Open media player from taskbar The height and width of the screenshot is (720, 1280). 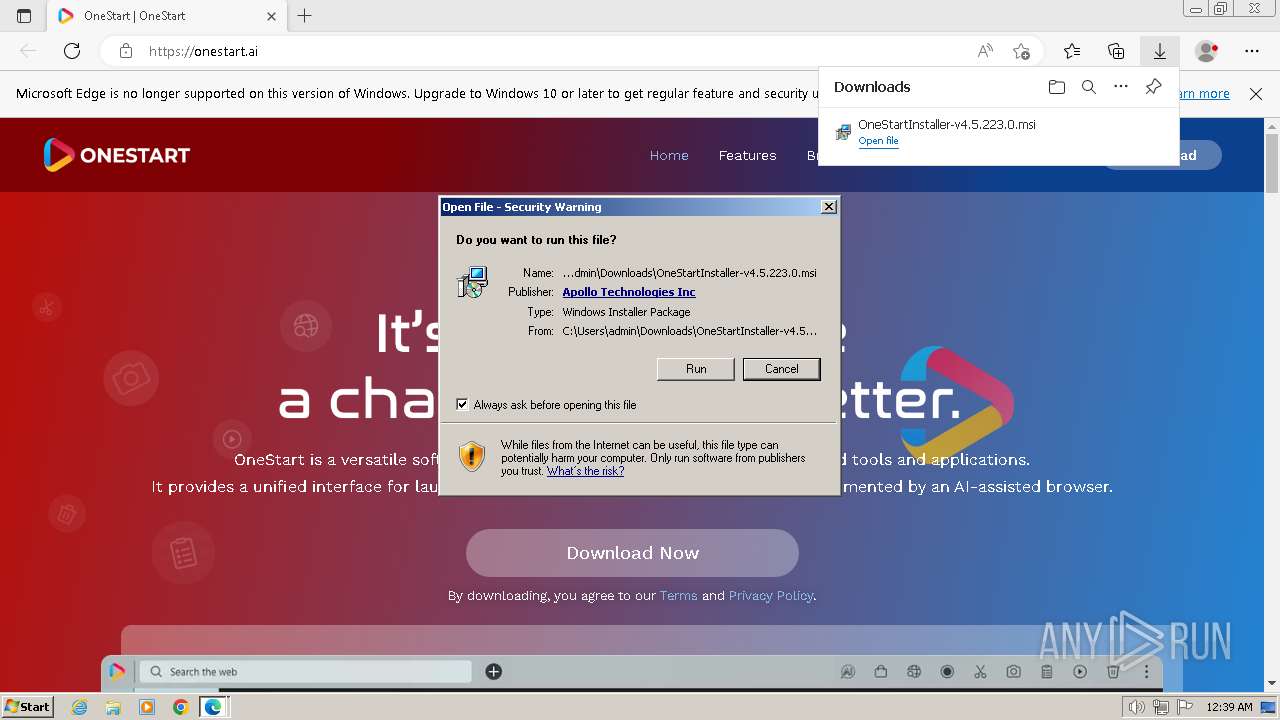pyautogui.click(x=147, y=707)
